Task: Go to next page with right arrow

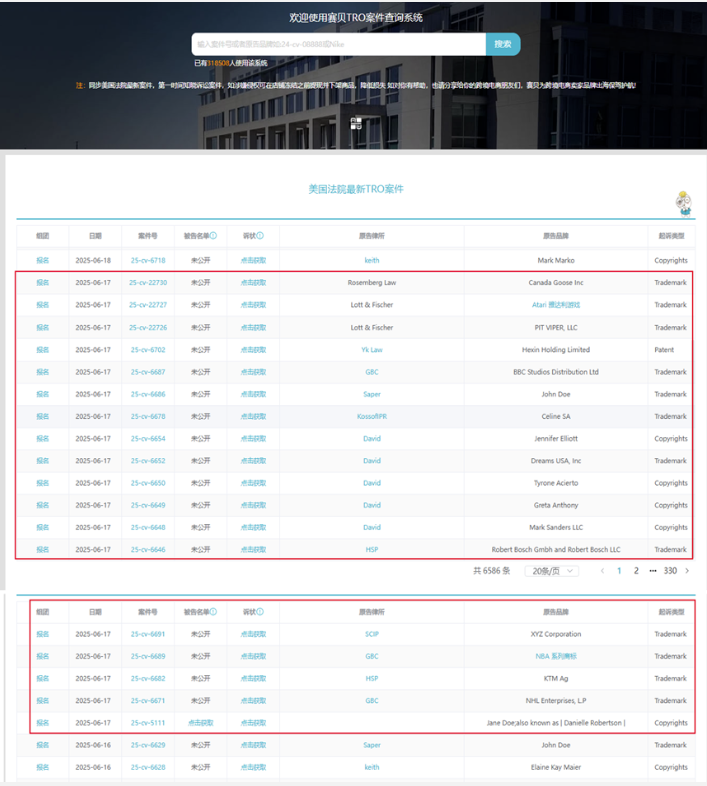Action: tap(687, 570)
